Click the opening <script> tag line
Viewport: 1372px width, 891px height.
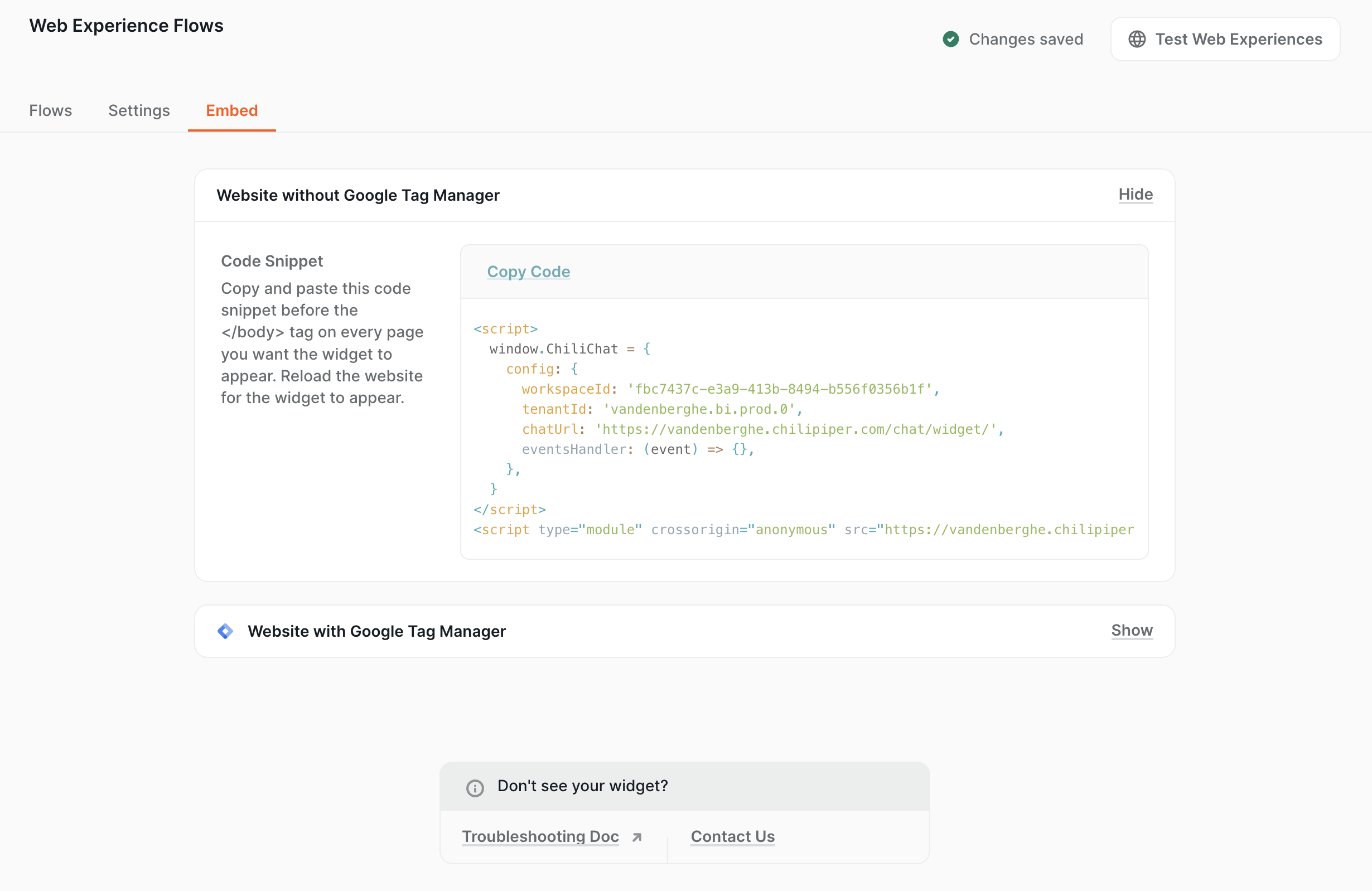[x=505, y=329]
